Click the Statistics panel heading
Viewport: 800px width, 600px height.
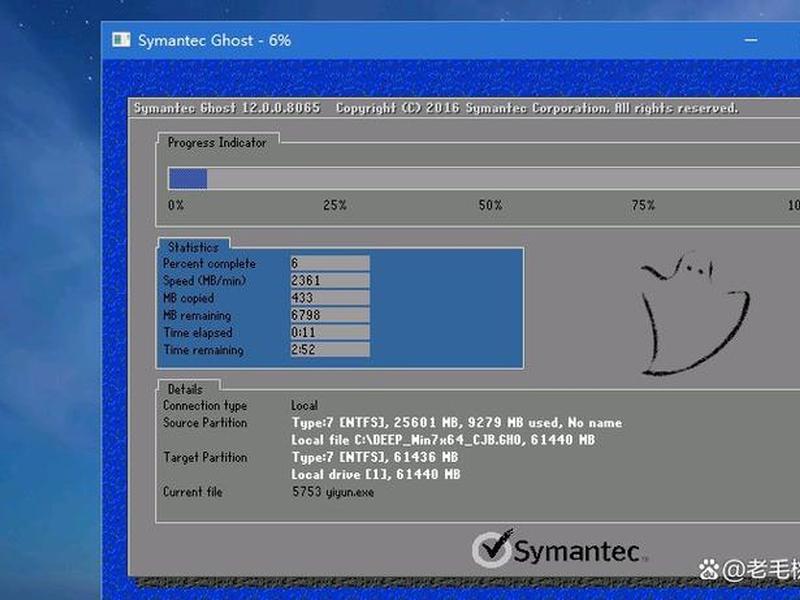[193, 247]
